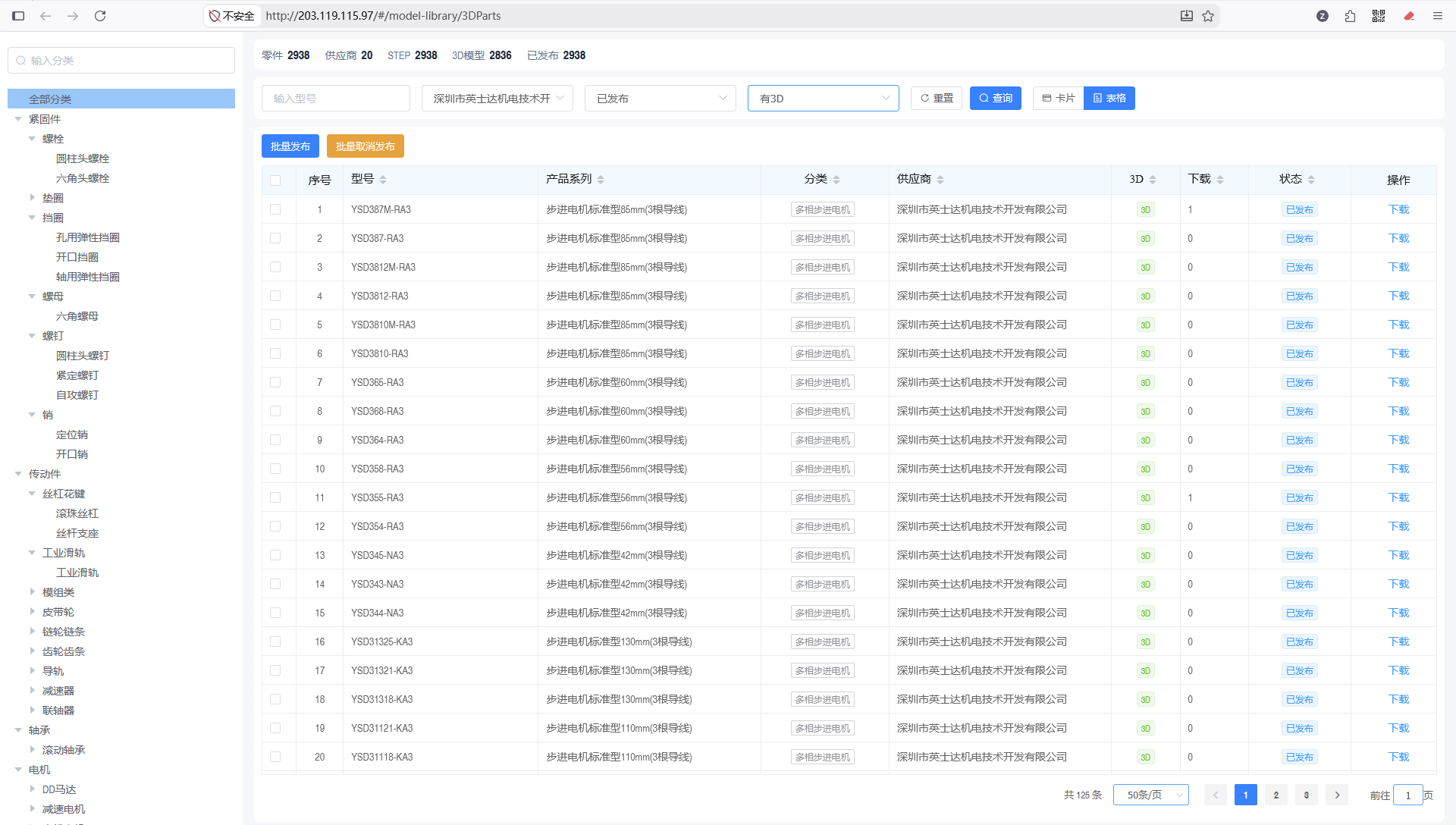Expand the 垫圈 tree node
The width and height of the screenshot is (1456, 825).
[32, 198]
